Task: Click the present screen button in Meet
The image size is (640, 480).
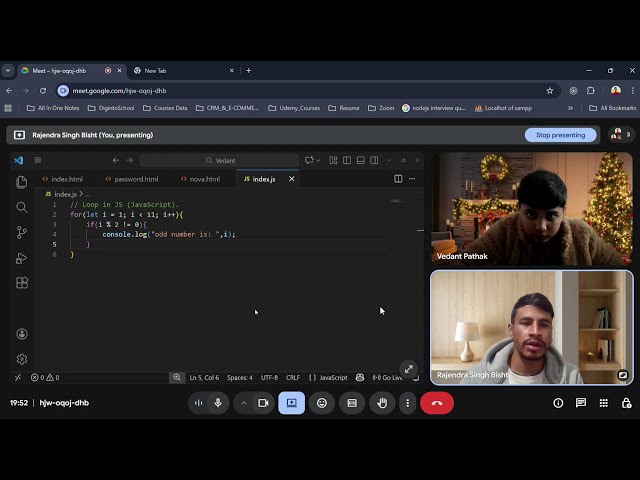Action: (x=291, y=403)
